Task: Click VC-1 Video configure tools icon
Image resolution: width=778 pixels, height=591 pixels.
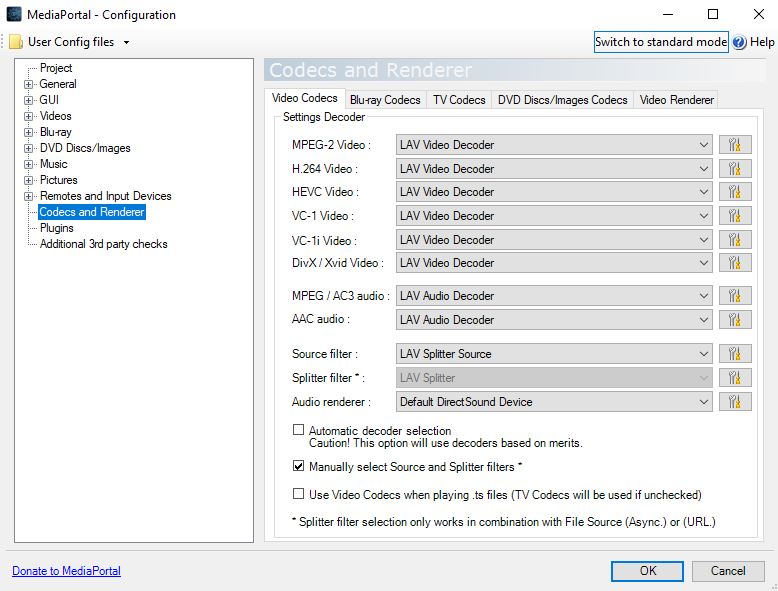Action: [x=735, y=216]
